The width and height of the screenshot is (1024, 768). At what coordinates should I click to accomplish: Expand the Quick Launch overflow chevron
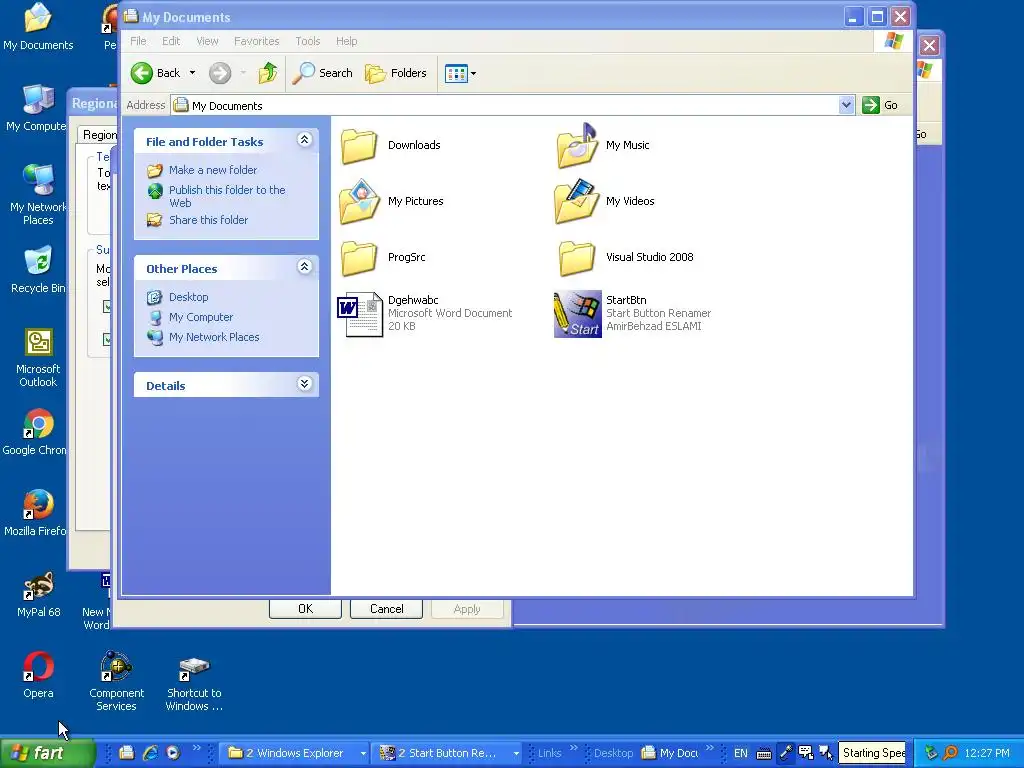pyautogui.click(x=197, y=748)
